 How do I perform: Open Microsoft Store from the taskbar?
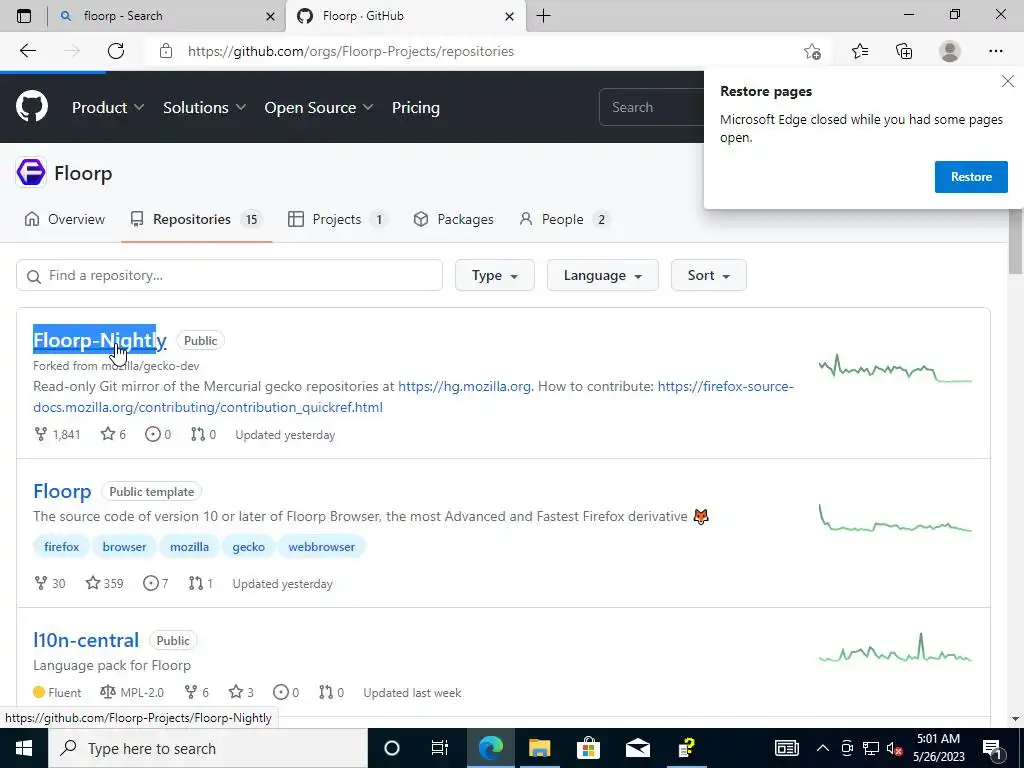588,748
